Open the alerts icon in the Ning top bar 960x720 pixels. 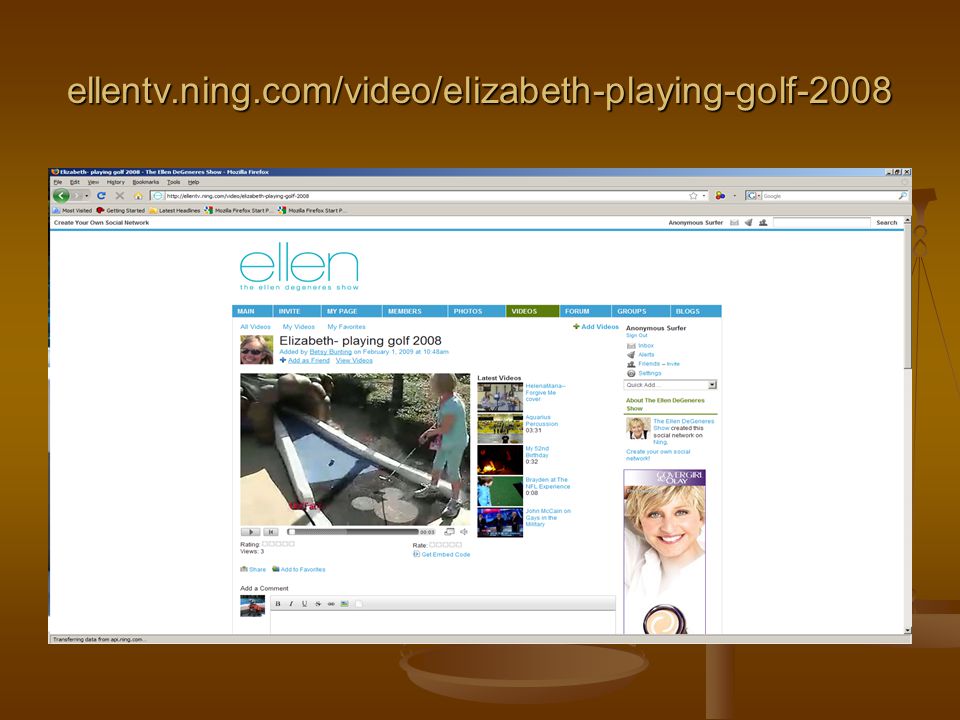(748, 223)
